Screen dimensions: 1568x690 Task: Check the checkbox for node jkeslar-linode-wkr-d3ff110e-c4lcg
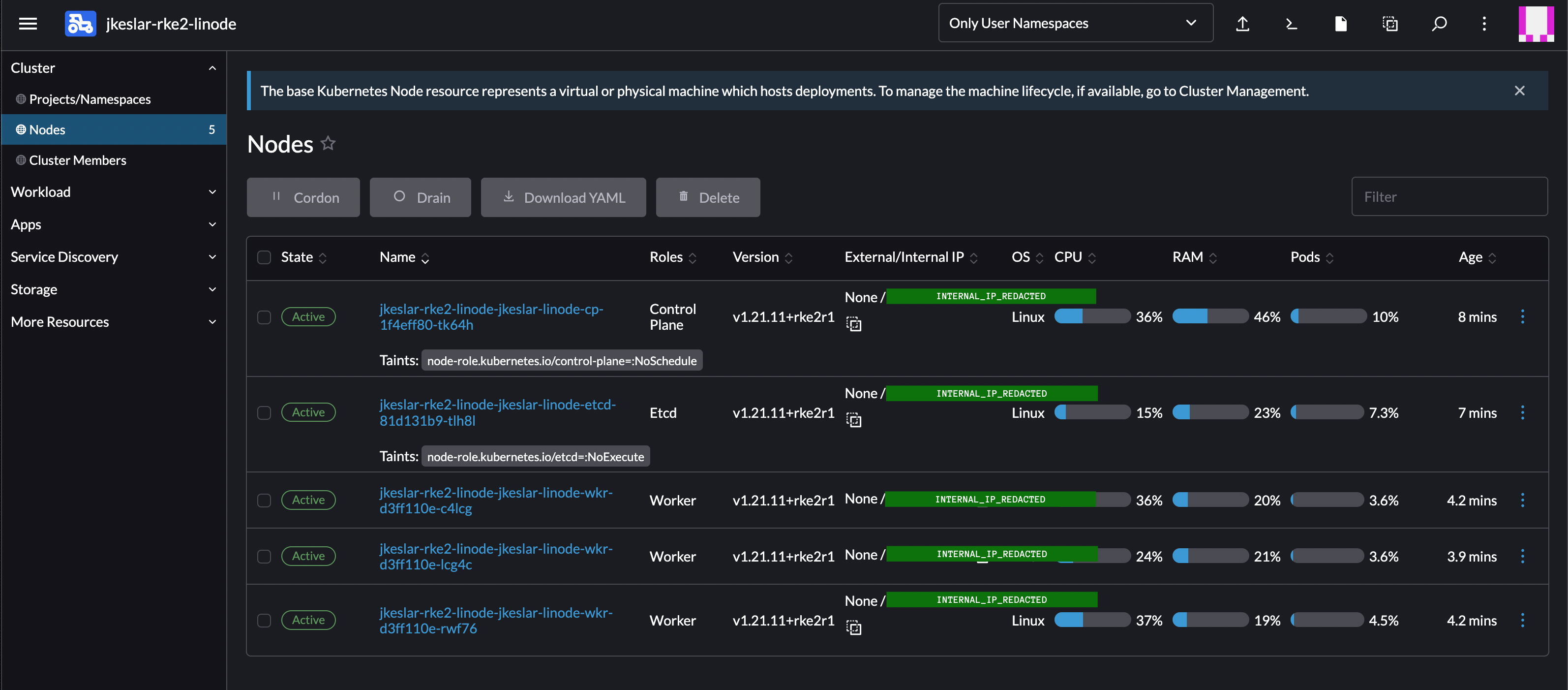coord(264,501)
